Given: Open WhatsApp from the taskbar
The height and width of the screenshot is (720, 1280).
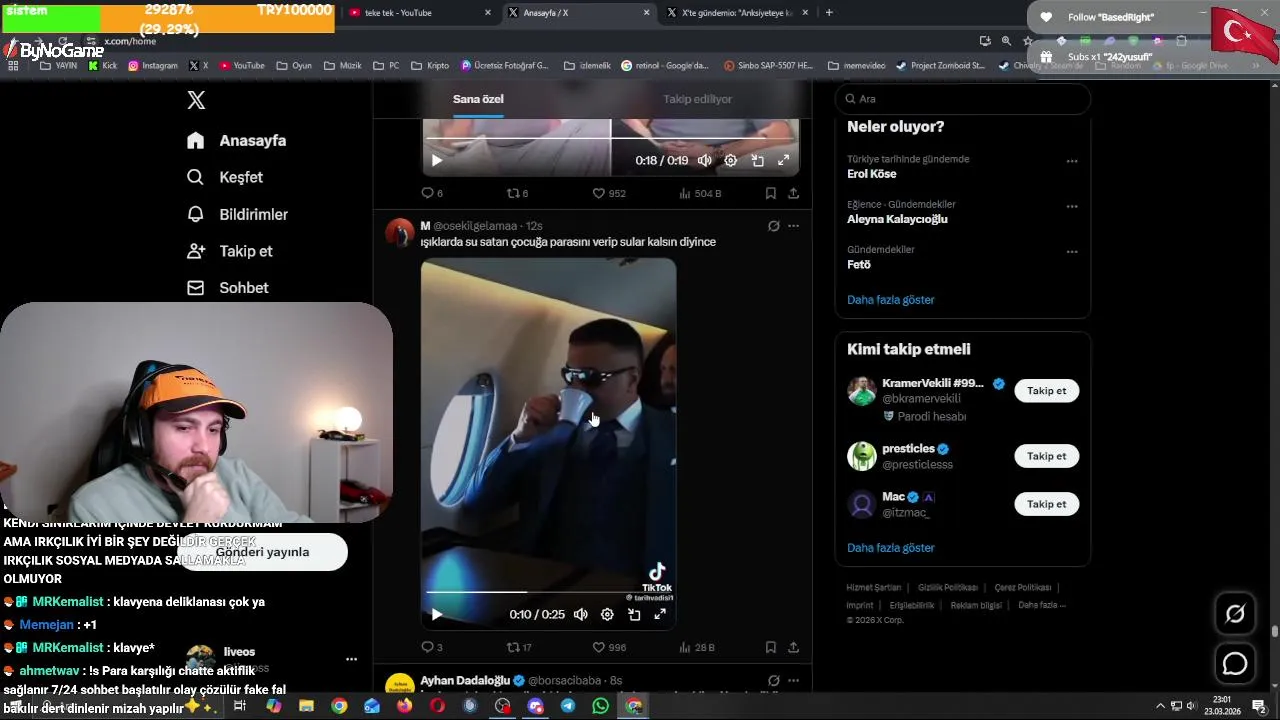Looking at the screenshot, I should click(x=600, y=706).
